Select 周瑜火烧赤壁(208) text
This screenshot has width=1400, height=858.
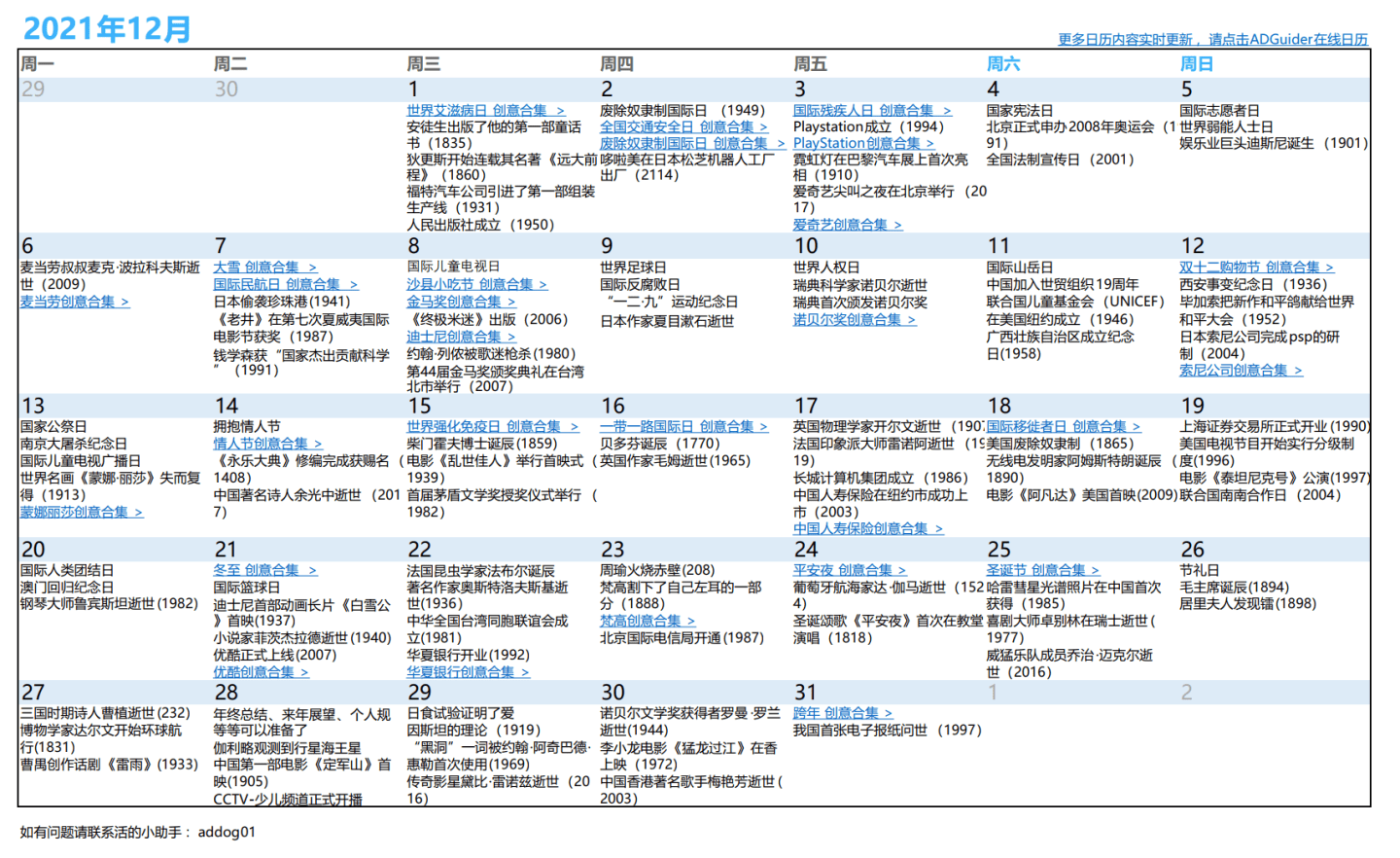(657, 569)
